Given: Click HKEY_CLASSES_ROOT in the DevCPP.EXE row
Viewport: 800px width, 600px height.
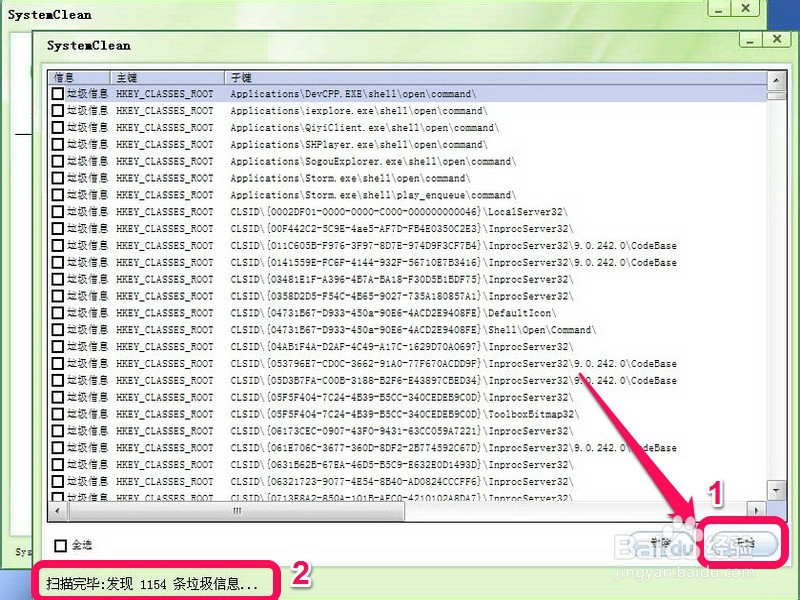Looking at the screenshot, I should [x=165, y=93].
